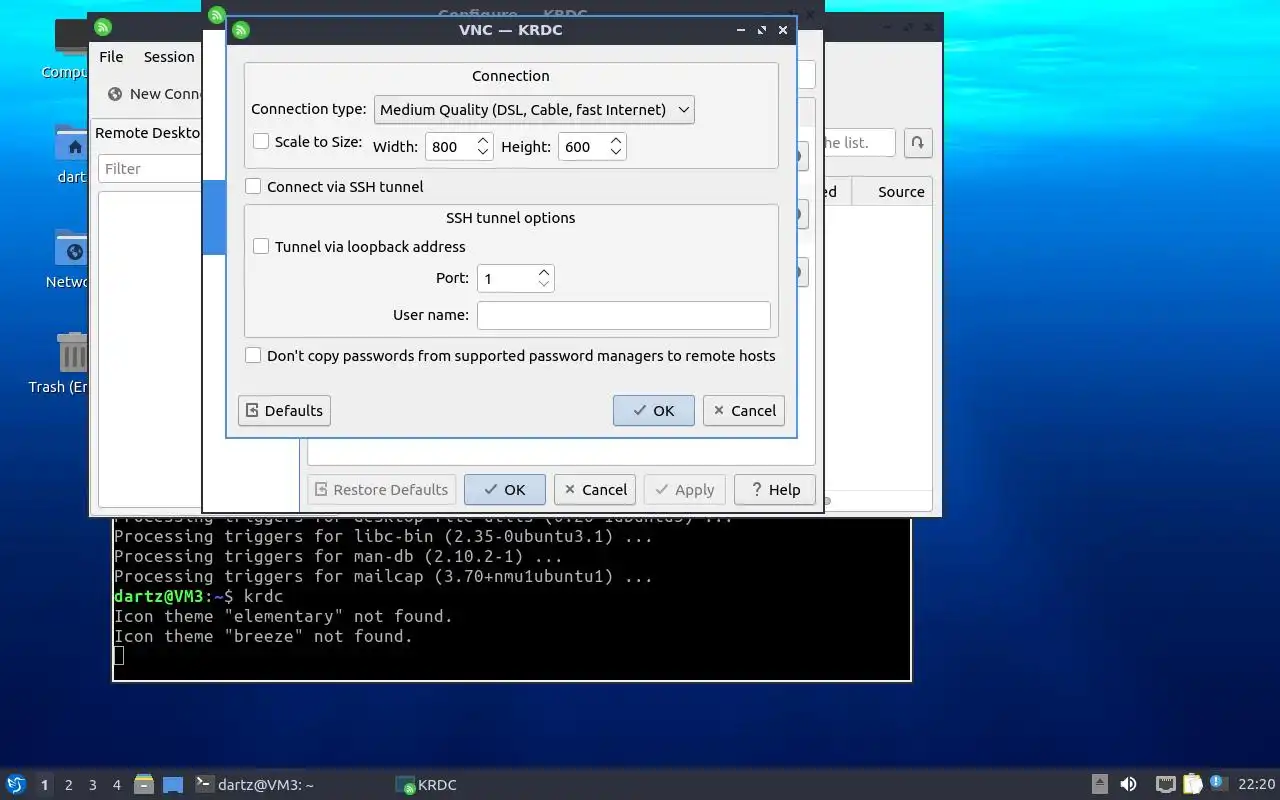Click the Help button in Configure window

tap(775, 490)
